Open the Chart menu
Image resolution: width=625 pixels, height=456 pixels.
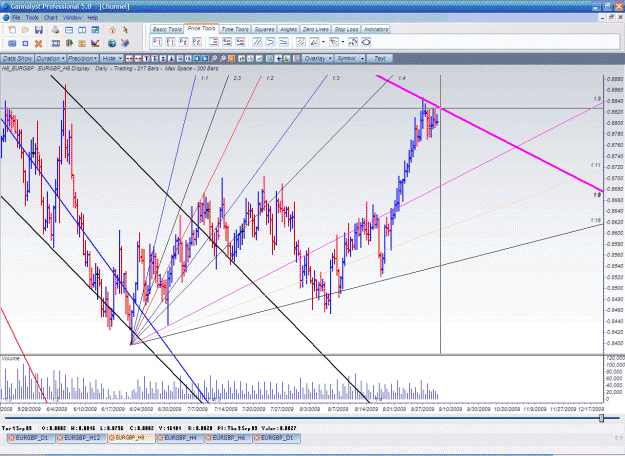pos(51,18)
